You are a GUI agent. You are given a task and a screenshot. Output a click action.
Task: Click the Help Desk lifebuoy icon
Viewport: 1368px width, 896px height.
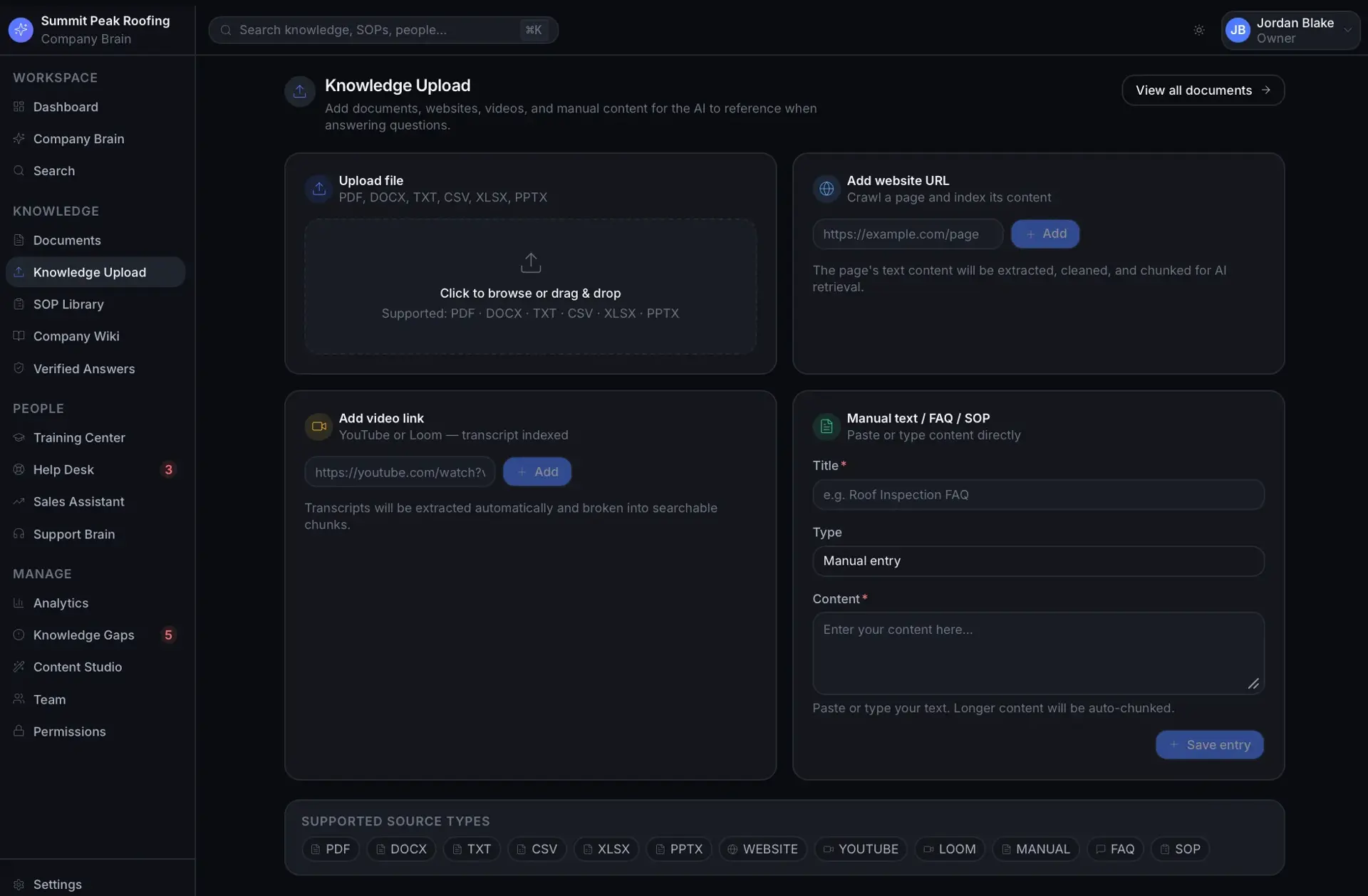pos(19,469)
